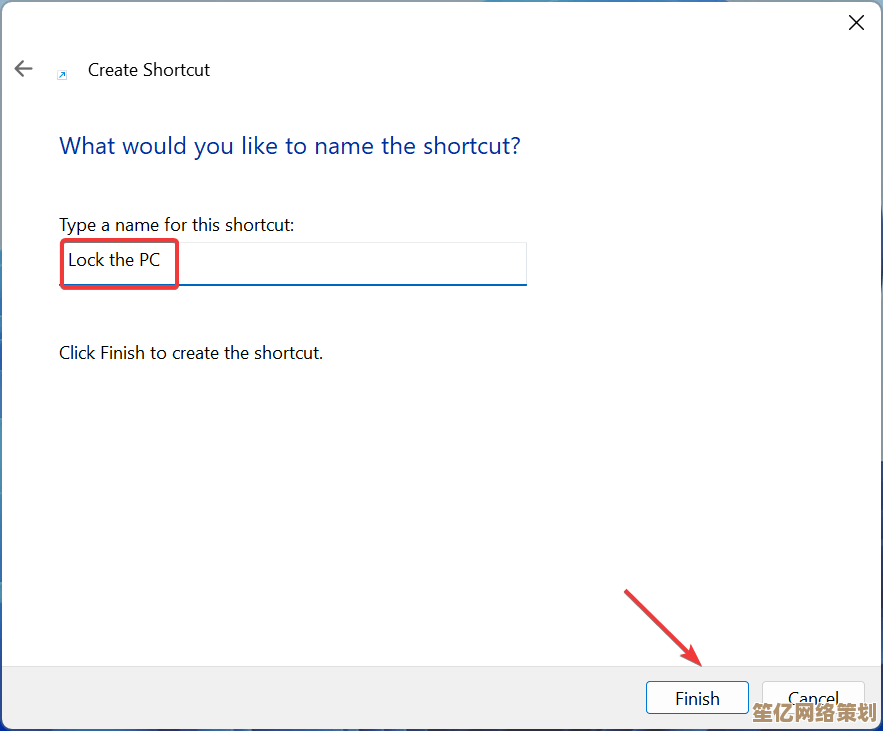Image resolution: width=883 pixels, height=731 pixels.
Task: Click the word "the" in the name field
Action: 121,260
